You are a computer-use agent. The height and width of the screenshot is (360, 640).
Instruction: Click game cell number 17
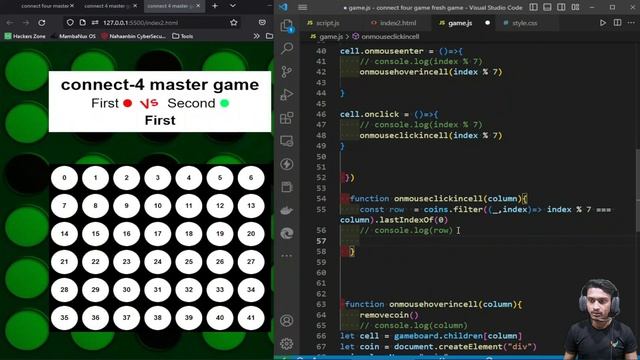[158, 234]
